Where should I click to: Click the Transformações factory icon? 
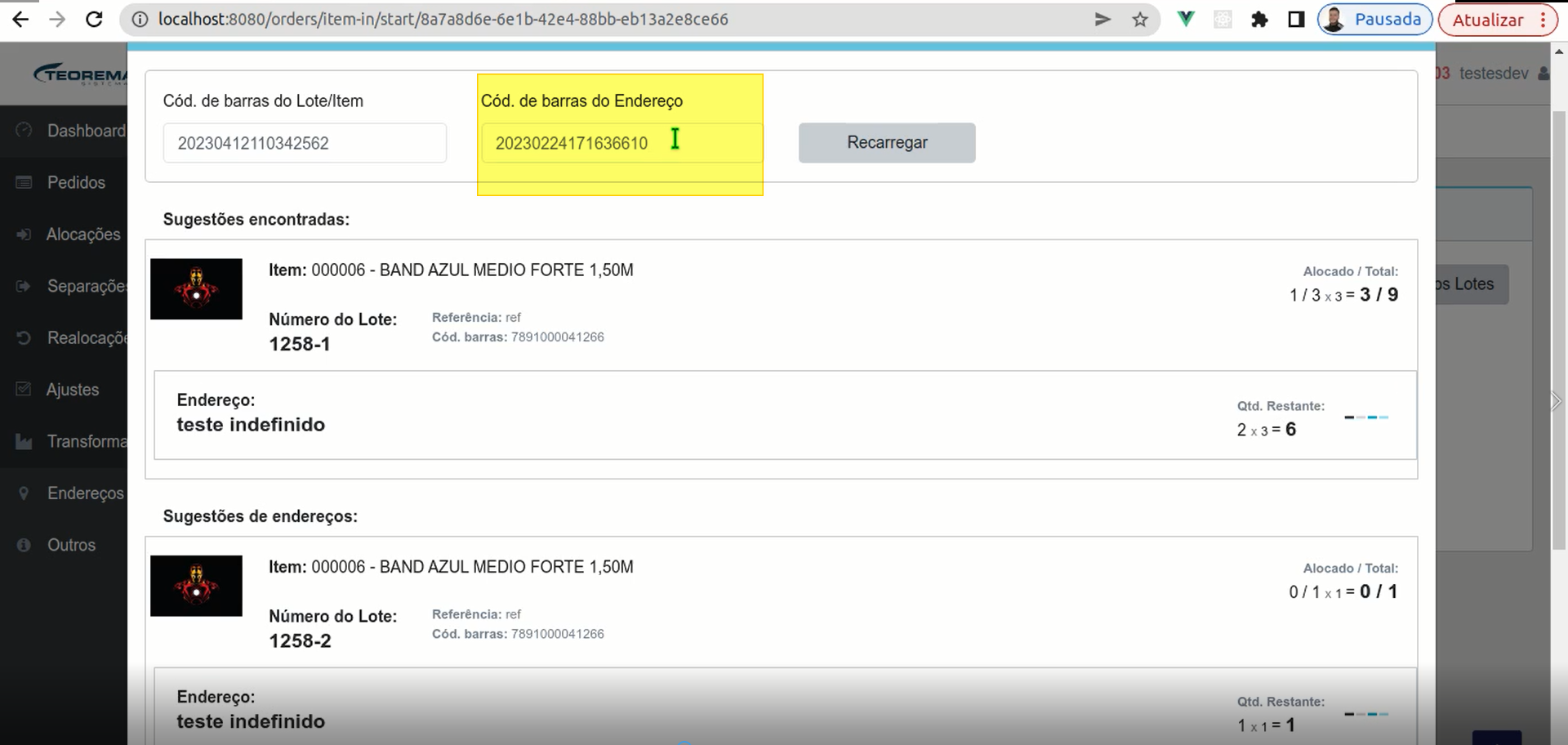(x=24, y=442)
